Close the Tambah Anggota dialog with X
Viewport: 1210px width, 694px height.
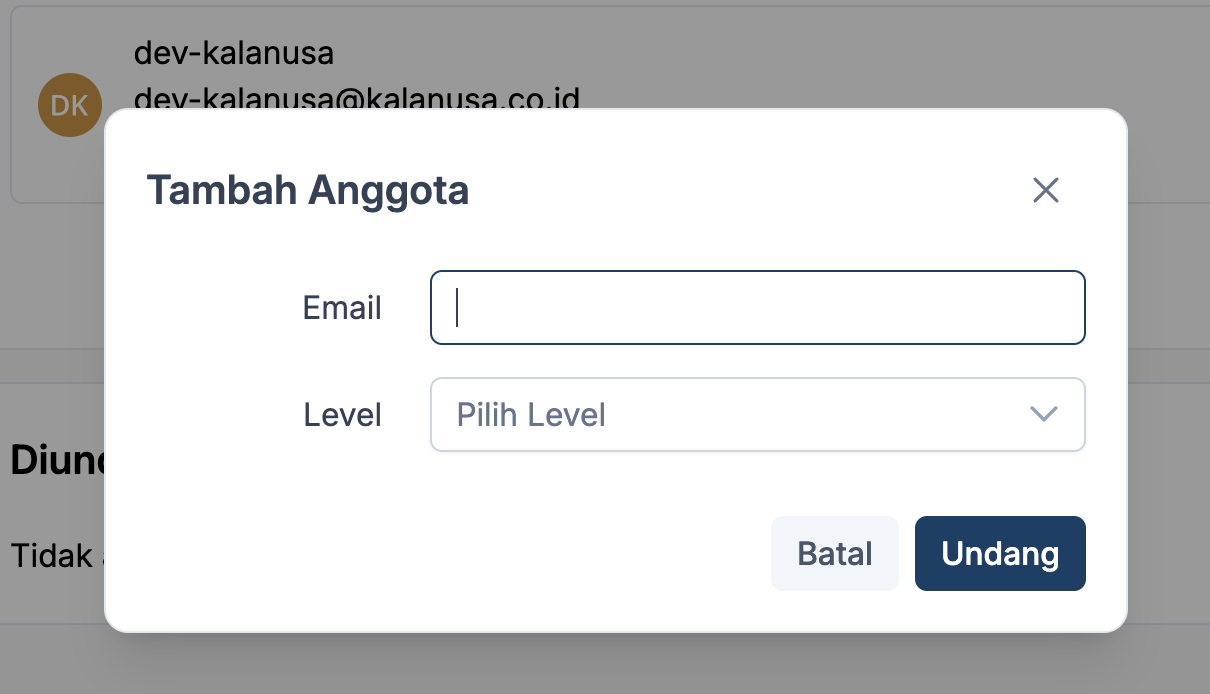coord(1045,190)
